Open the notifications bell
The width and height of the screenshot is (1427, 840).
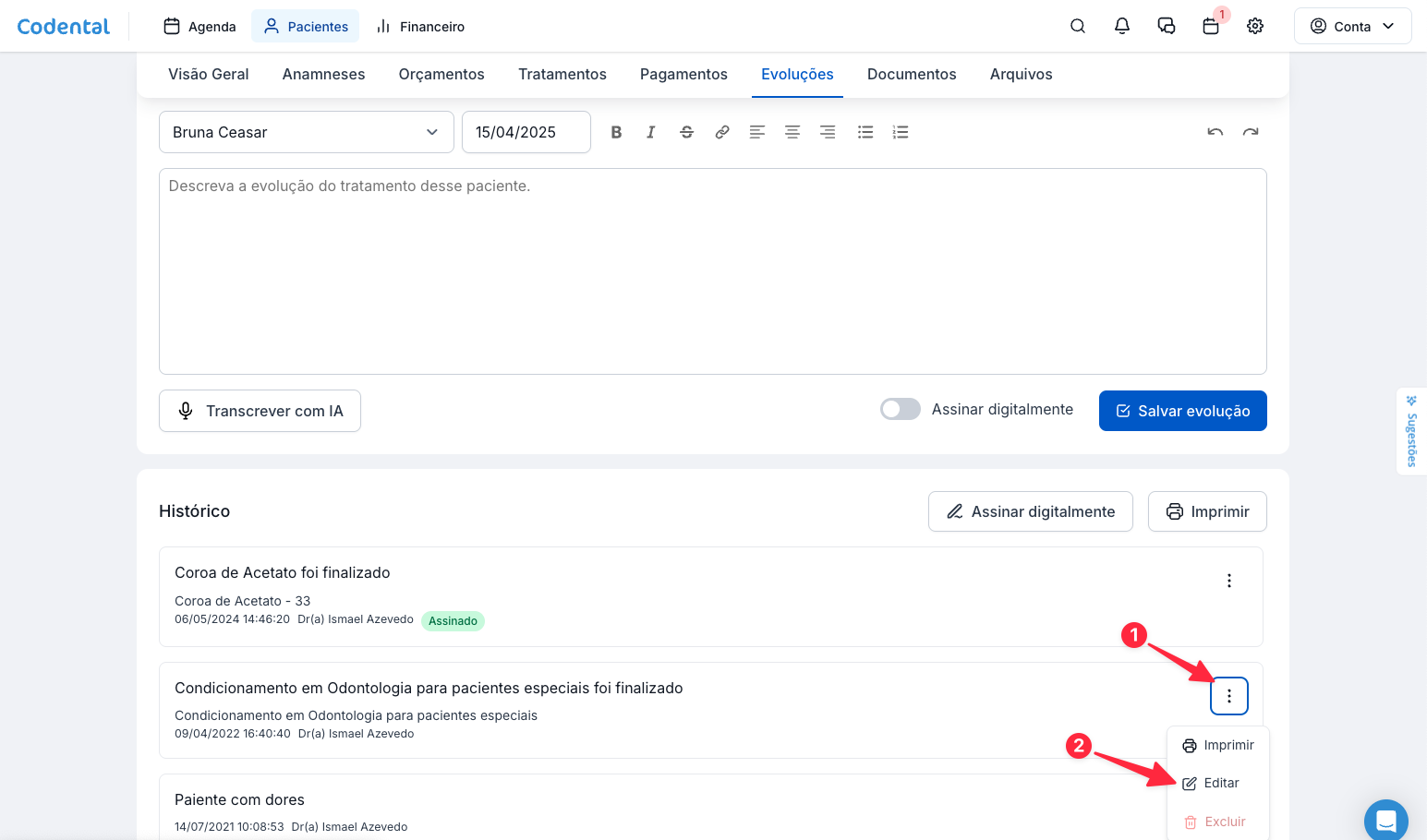pyautogui.click(x=1122, y=26)
